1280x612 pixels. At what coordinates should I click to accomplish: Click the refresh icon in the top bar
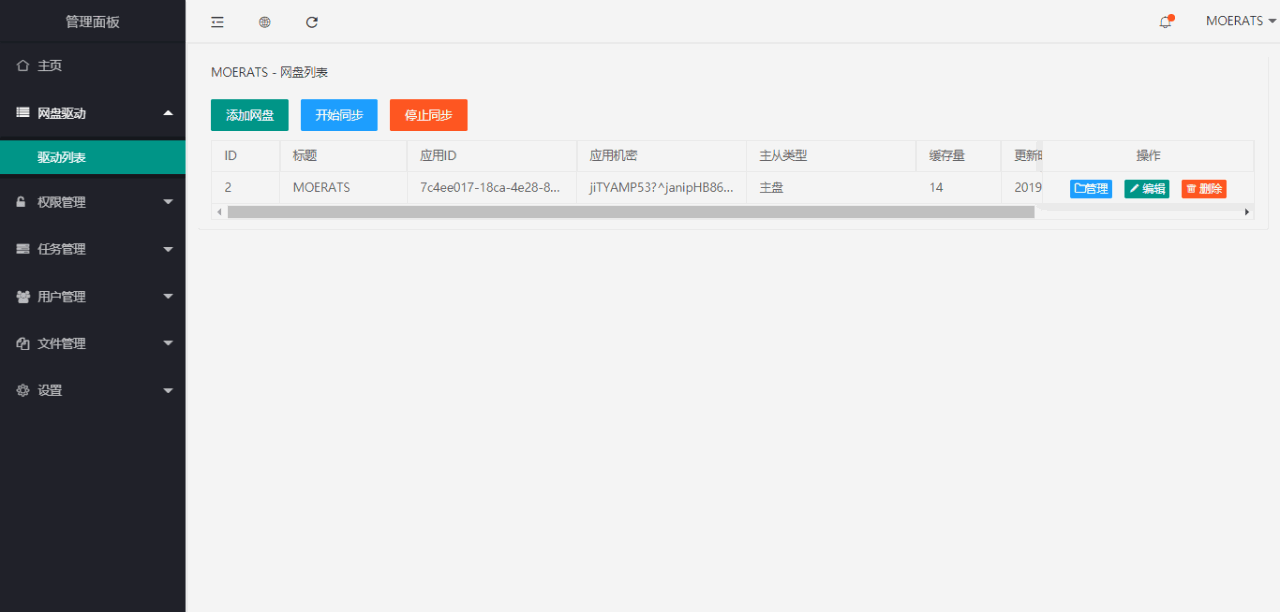click(312, 22)
